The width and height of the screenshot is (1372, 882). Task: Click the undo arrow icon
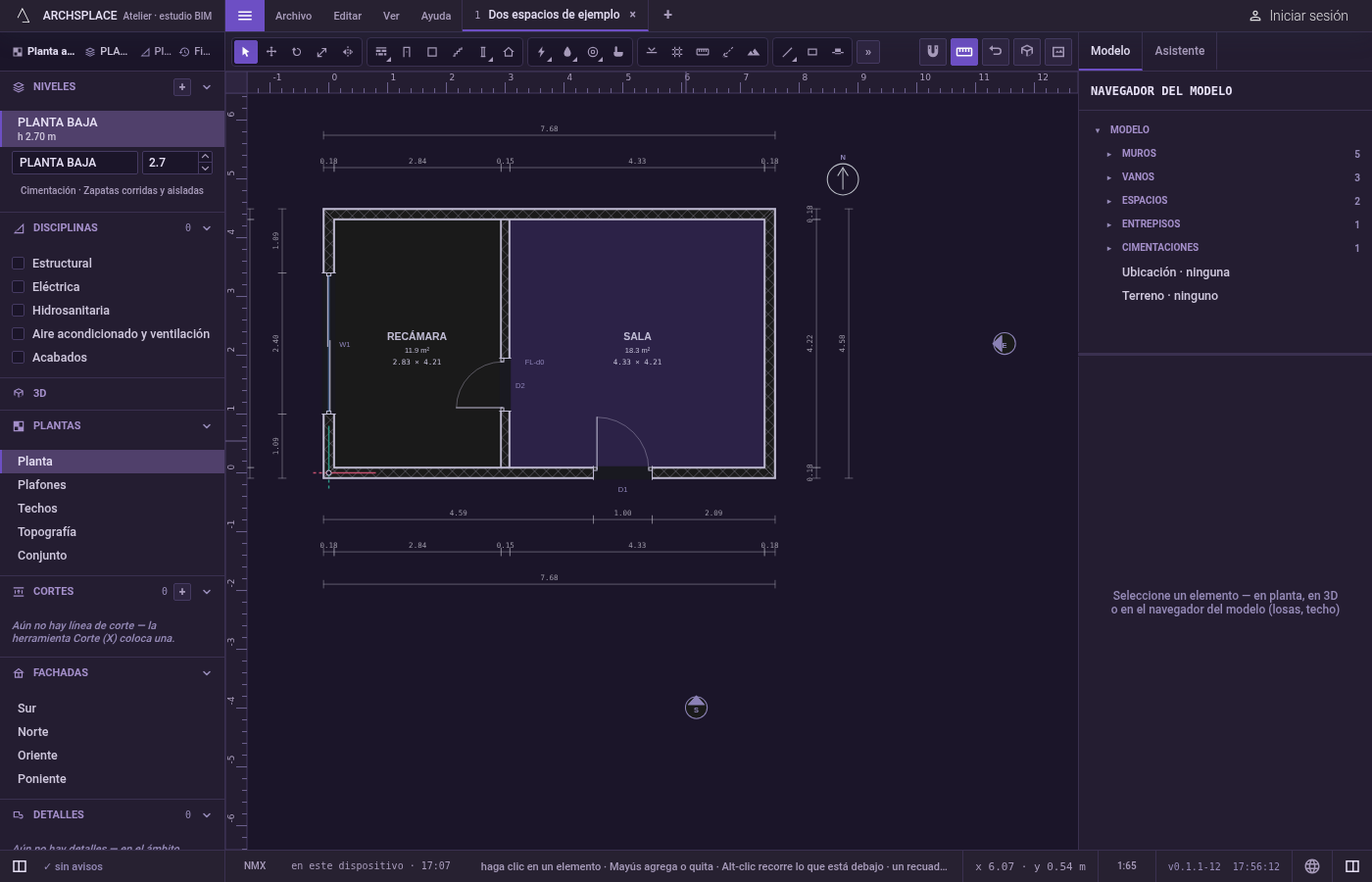coord(996,52)
